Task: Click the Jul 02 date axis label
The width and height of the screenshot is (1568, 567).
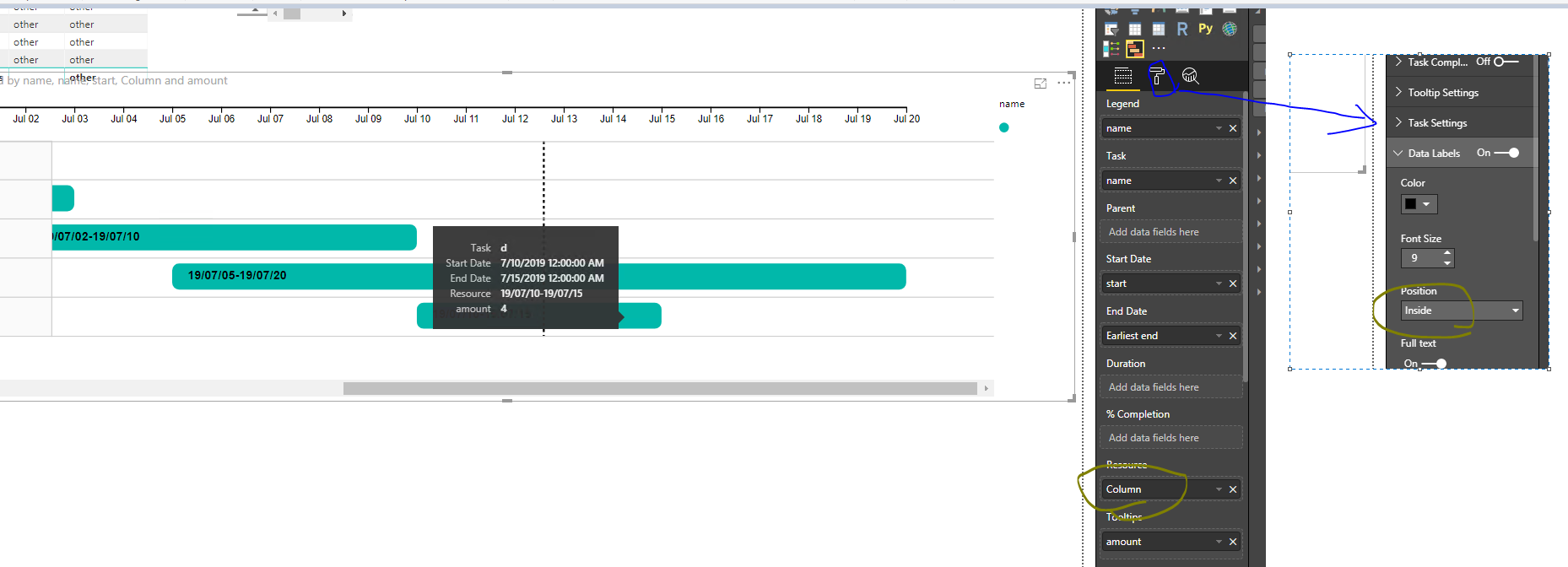Action: point(26,119)
